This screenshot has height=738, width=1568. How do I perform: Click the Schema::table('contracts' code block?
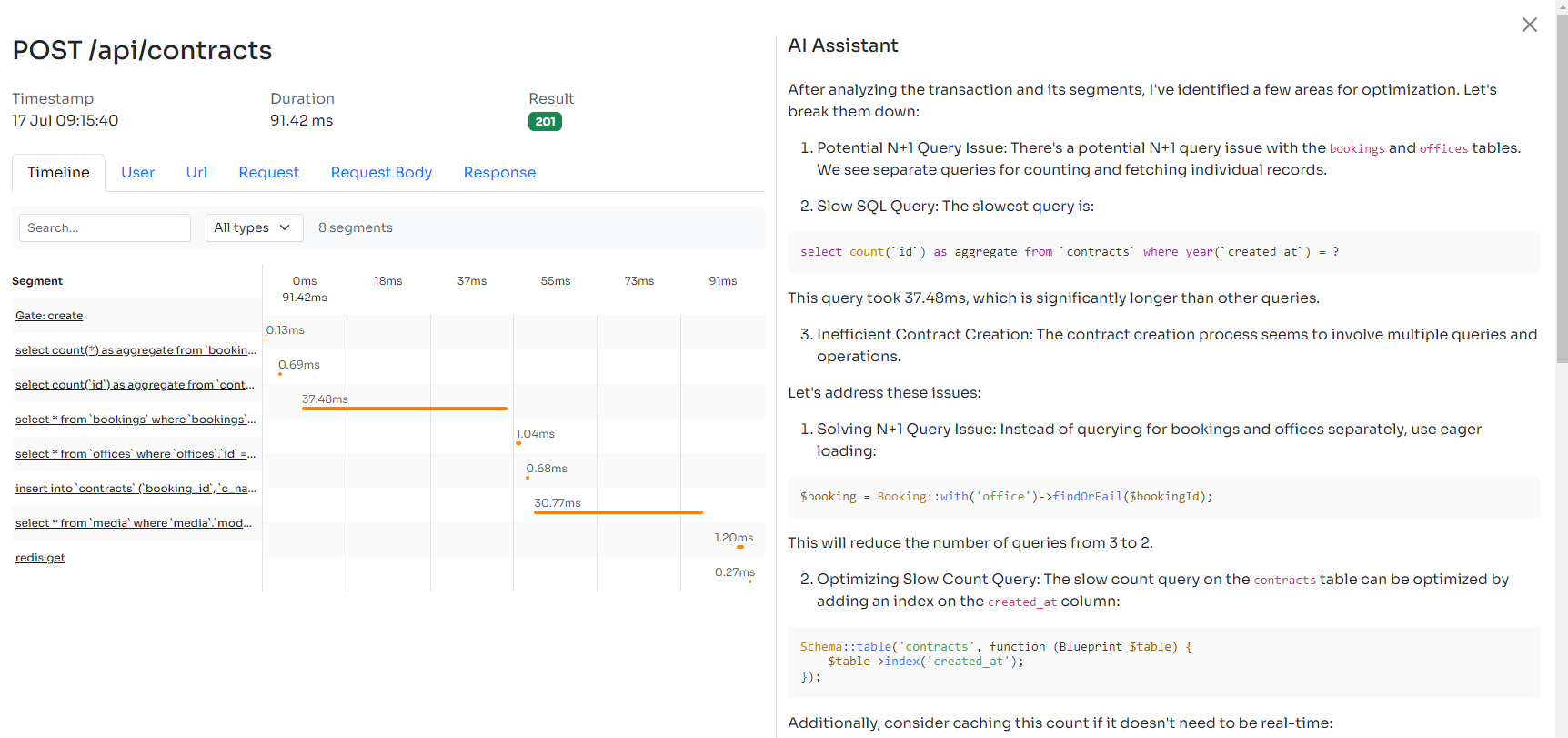[1164, 662]
